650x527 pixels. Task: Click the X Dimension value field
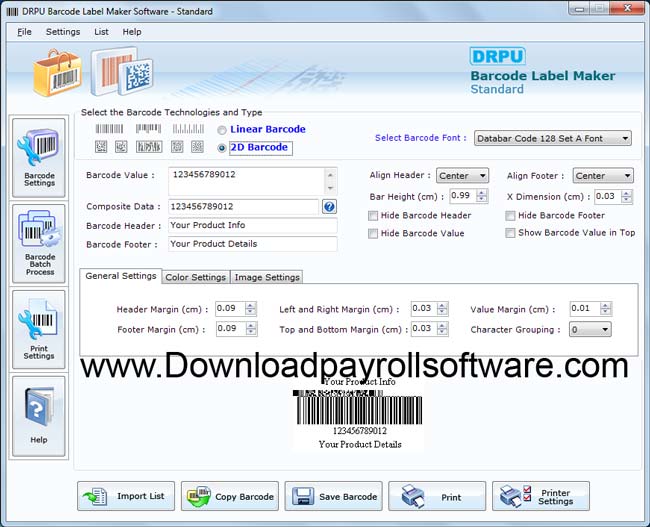608,196
